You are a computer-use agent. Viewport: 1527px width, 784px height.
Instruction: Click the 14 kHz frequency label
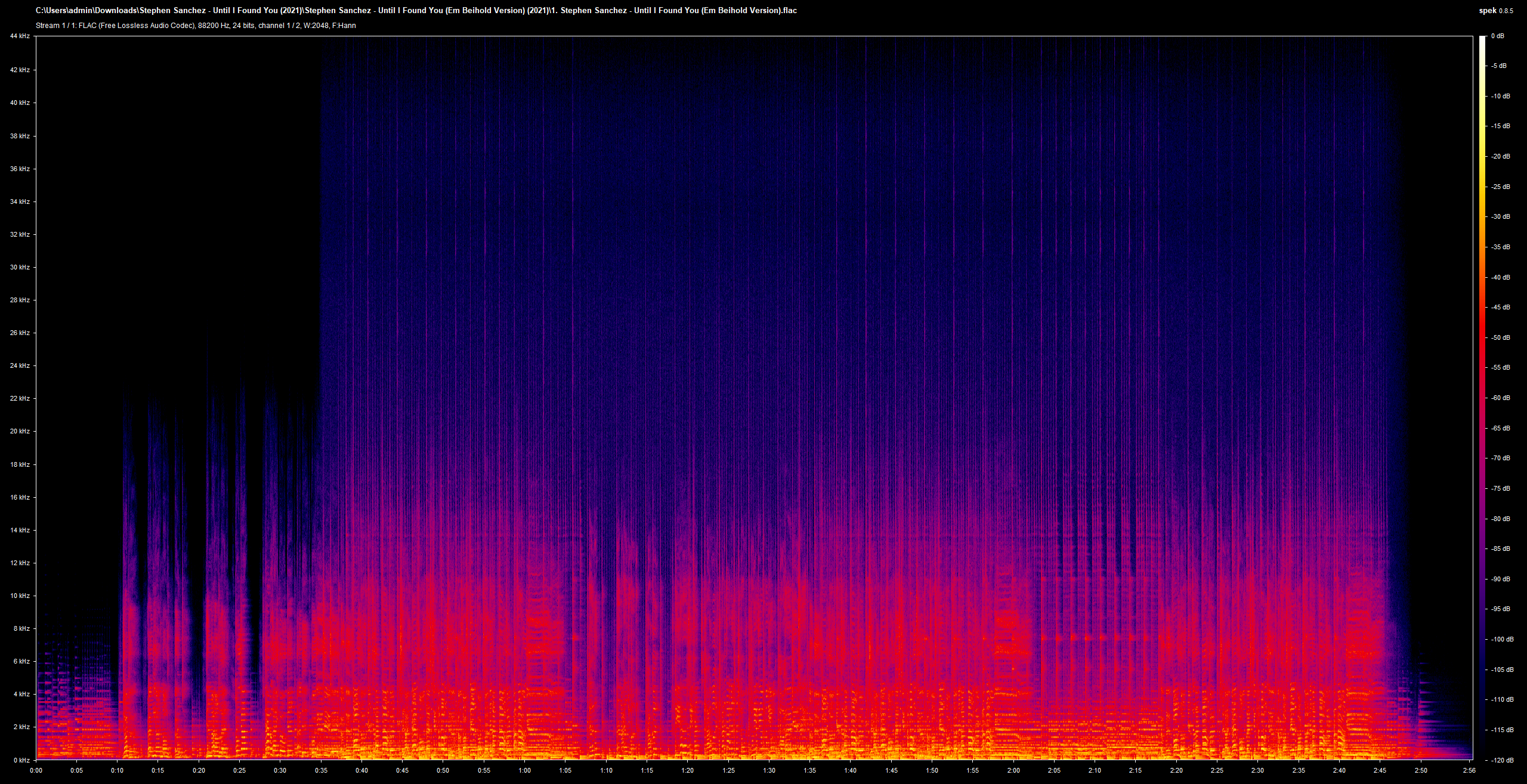20,530
